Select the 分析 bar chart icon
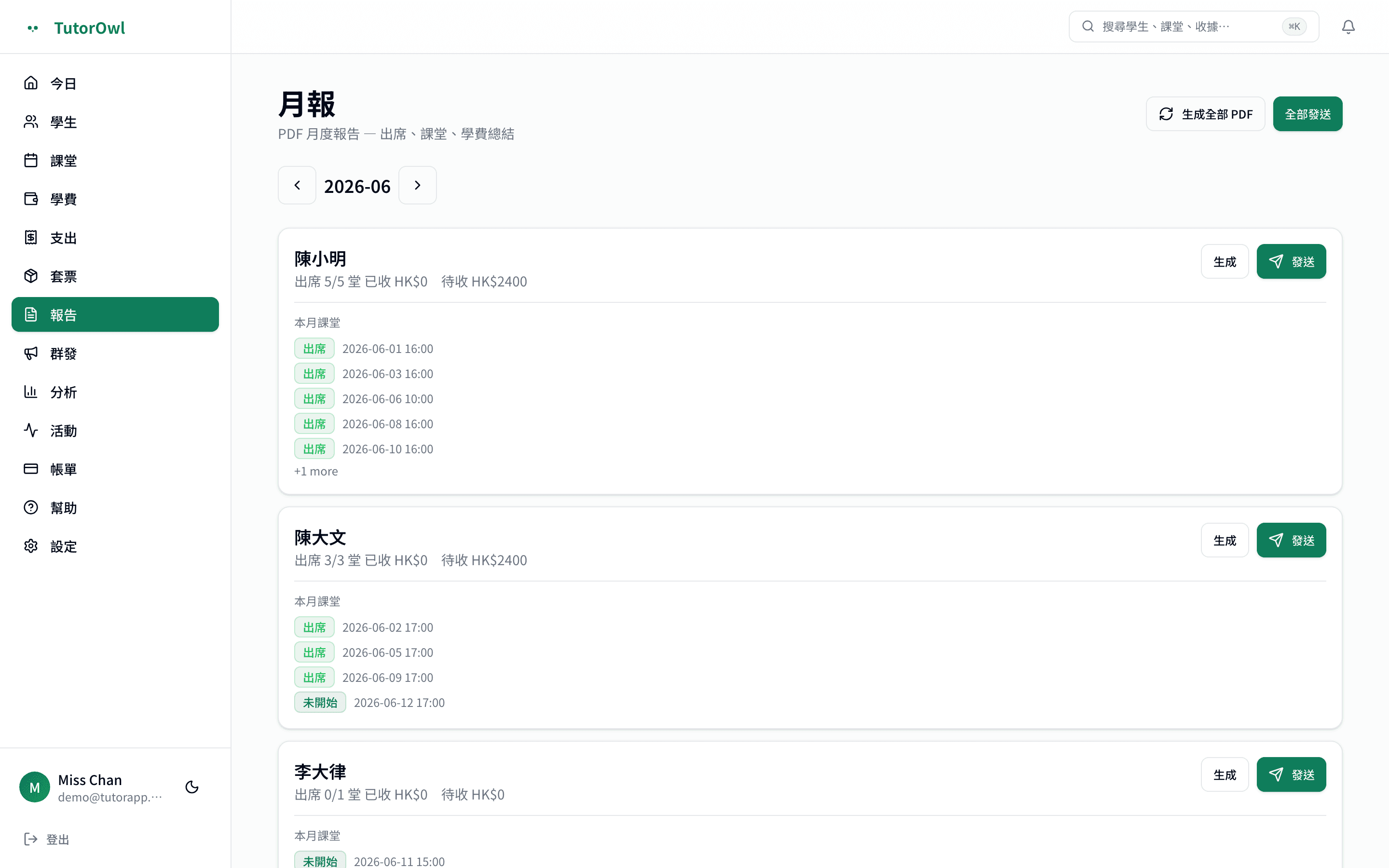Viewport: 1389px width, 868px height. 31,392
